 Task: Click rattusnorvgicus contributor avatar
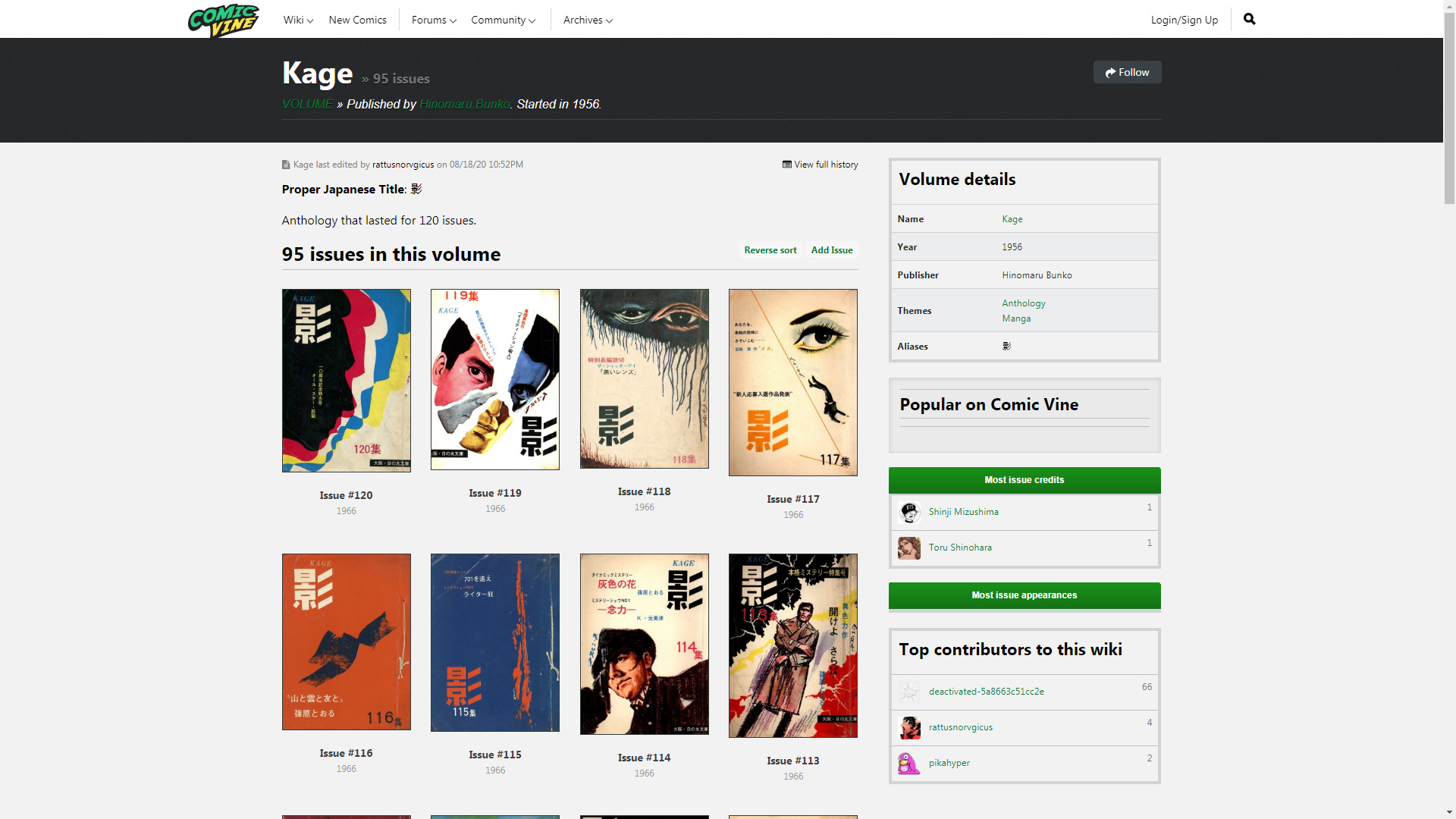908,727
